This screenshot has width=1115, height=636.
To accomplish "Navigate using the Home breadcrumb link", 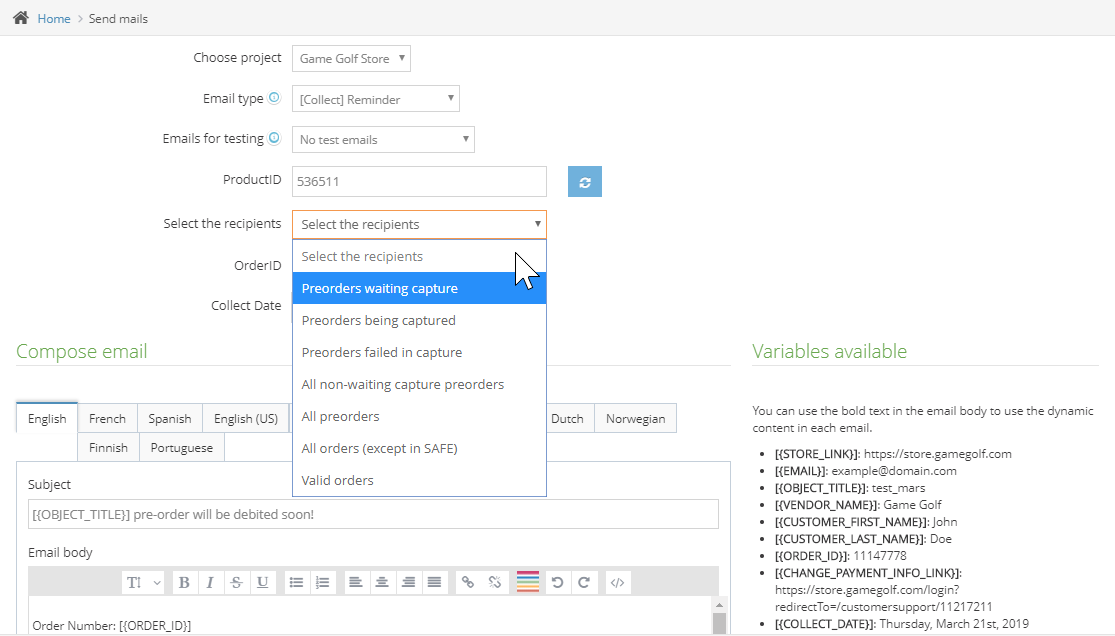I will 54,18.
